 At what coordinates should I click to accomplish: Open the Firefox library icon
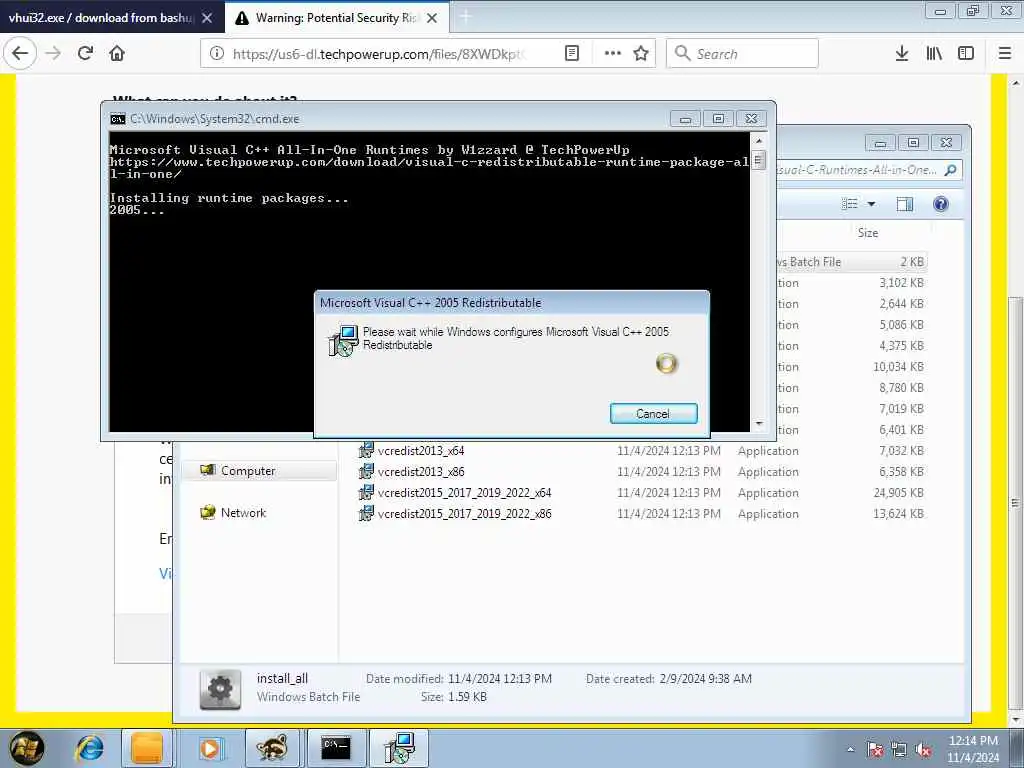point(934,54)
